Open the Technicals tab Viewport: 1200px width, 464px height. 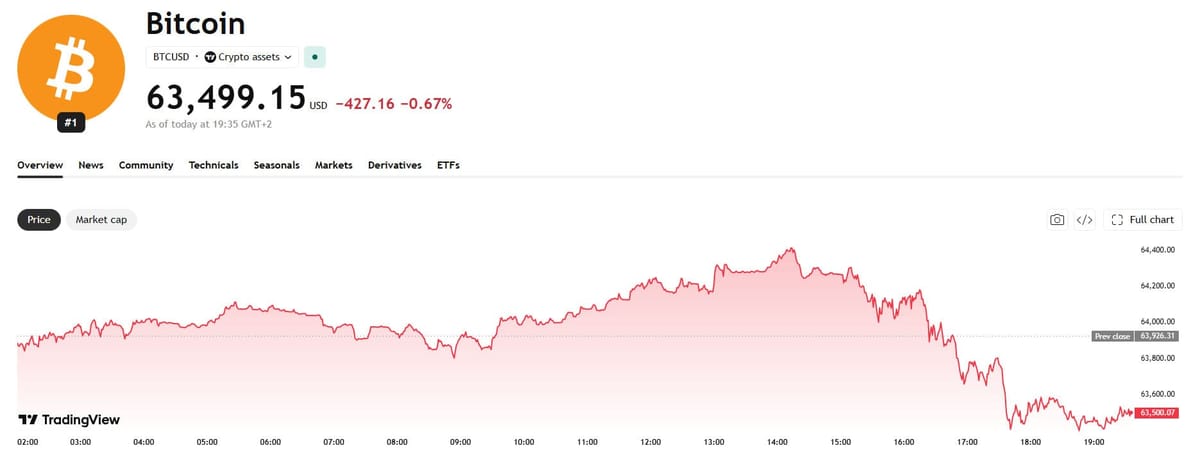(x=214, y=165)
